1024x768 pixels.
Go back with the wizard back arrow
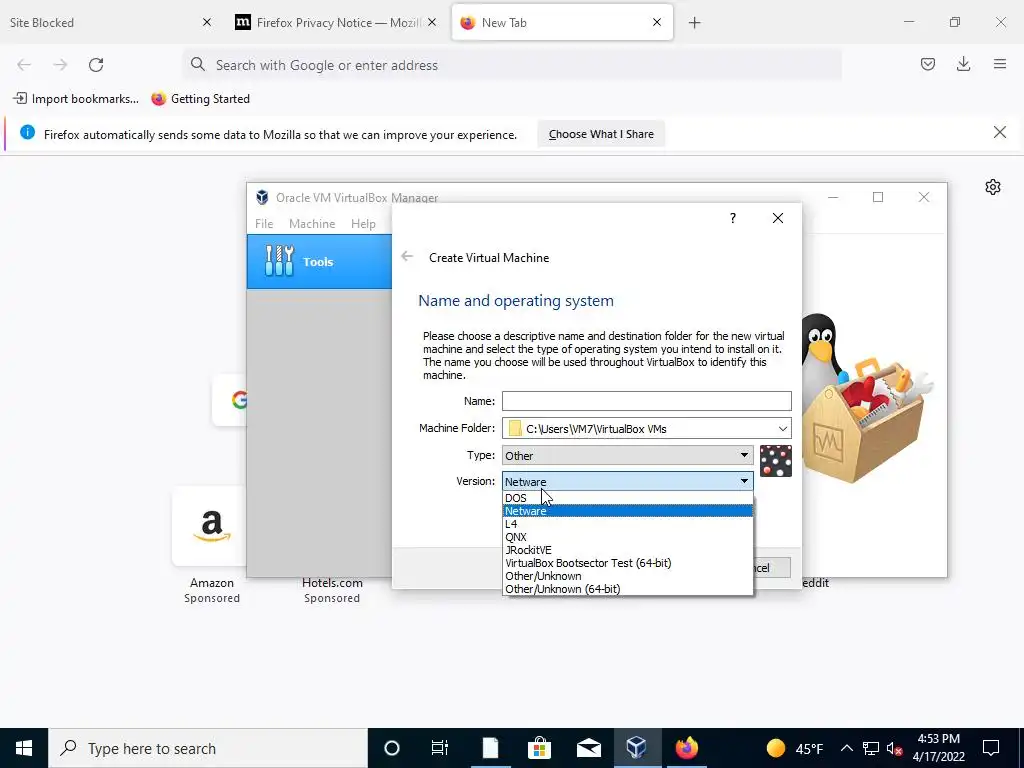407,257
